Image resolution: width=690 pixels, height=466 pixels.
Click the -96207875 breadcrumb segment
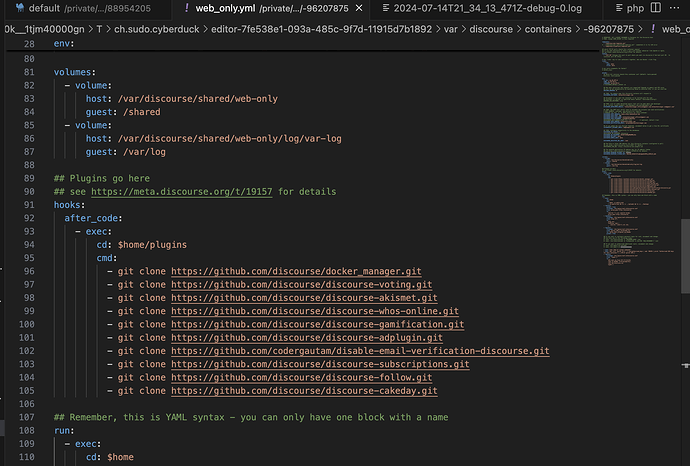609,29
